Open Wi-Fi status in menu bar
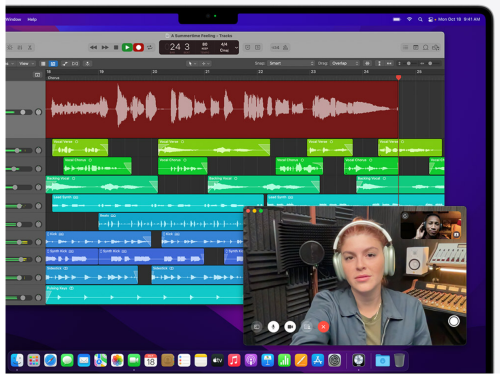This screenshot has width=500, height=383. [409, 19]
